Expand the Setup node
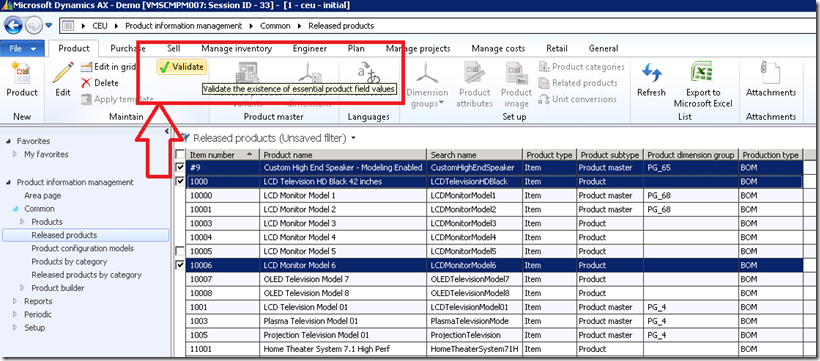Screen dimensions: 820x361 (16, 328)
